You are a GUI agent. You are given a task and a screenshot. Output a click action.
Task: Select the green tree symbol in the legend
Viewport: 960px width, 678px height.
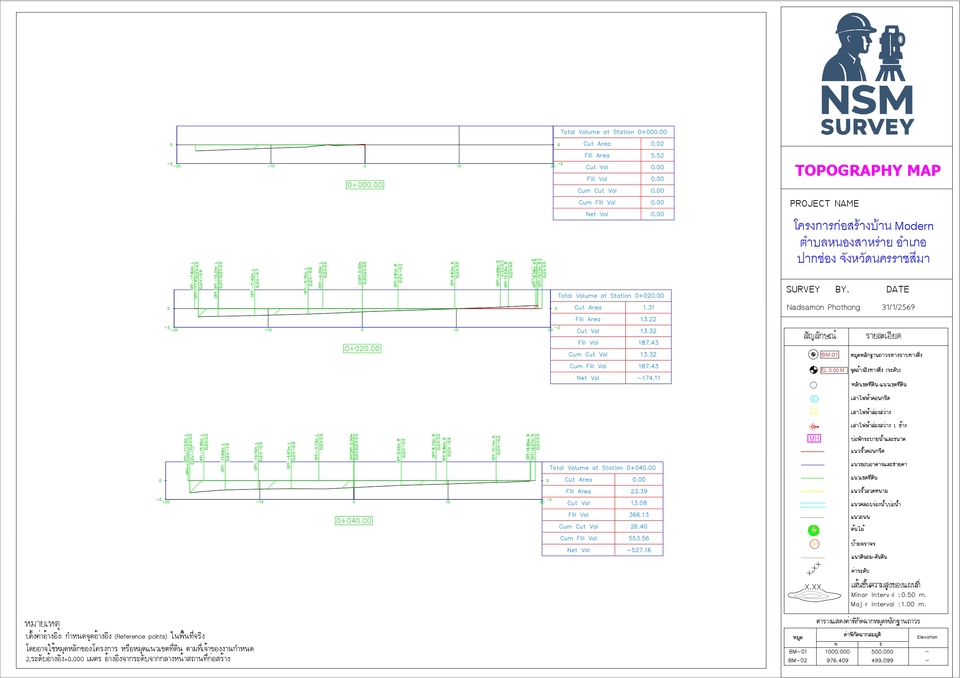click(x=813, y=530)
